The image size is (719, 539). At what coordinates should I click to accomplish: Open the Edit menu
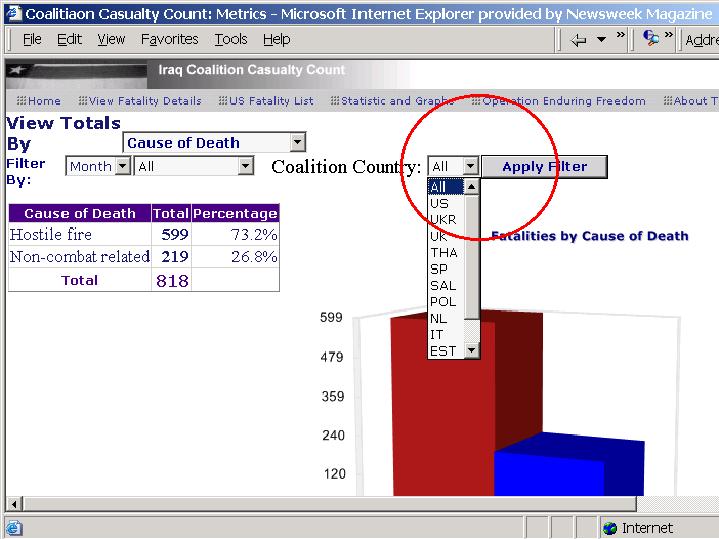point(69,39)
